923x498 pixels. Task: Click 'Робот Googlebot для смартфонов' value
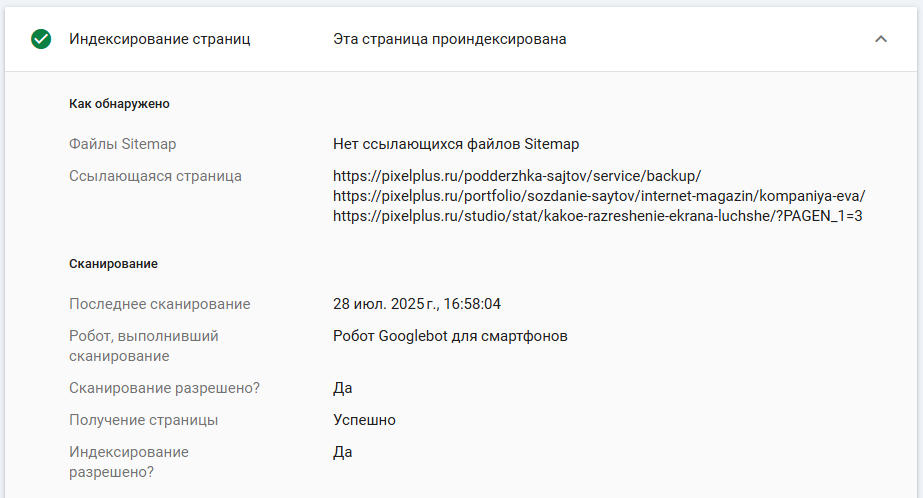pos(450,336)
